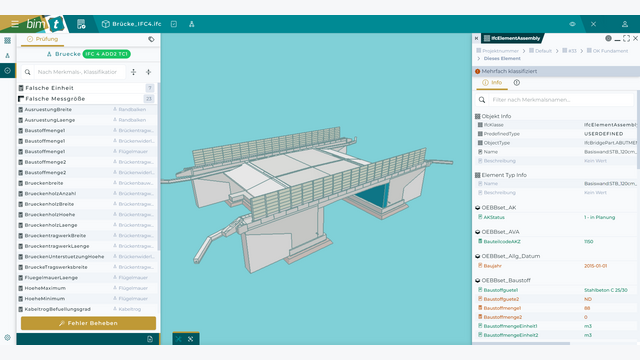Focus the Filter nach Merkmalsnamen field

(x=561, y=100)
